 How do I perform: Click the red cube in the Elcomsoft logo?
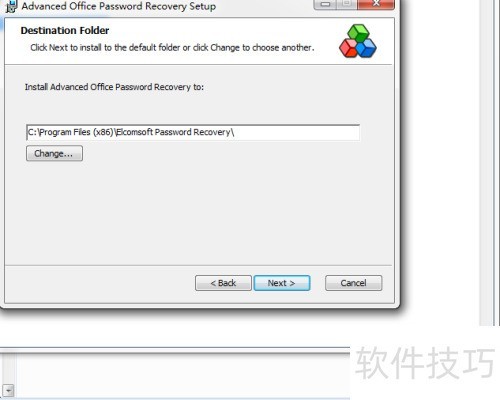348,48
